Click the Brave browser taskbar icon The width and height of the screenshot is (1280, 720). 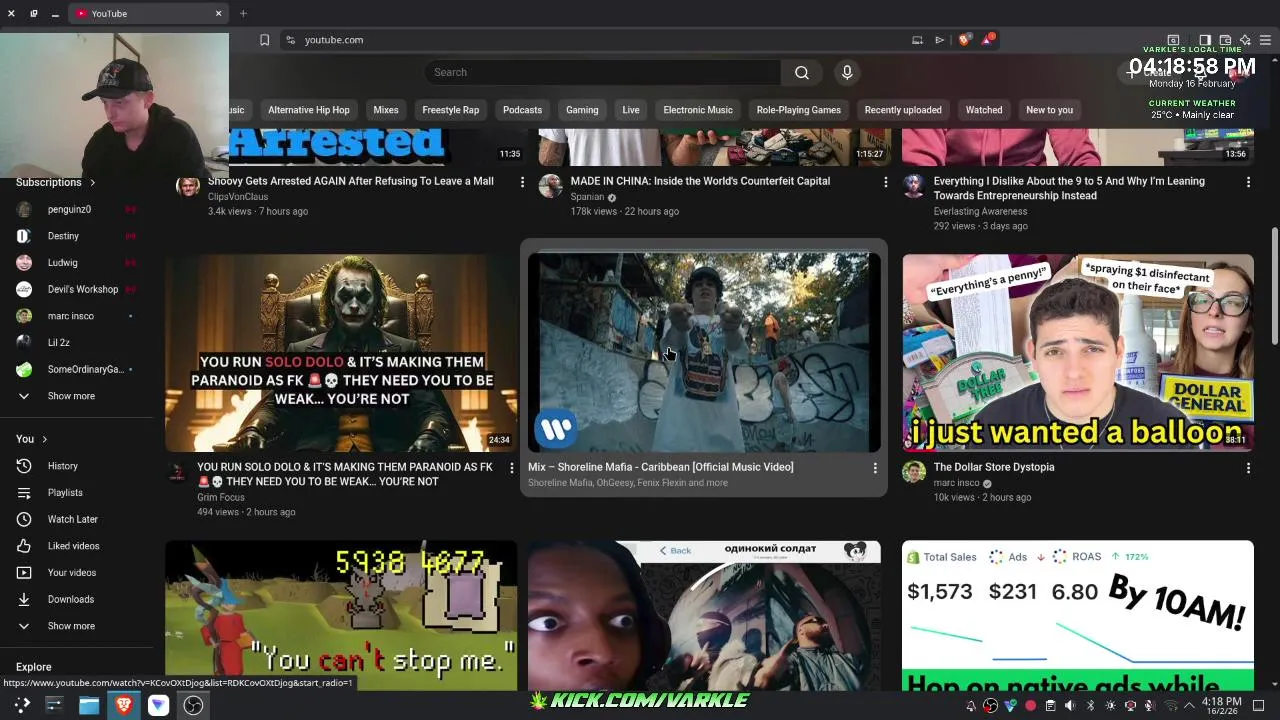[x=124, y=705]
